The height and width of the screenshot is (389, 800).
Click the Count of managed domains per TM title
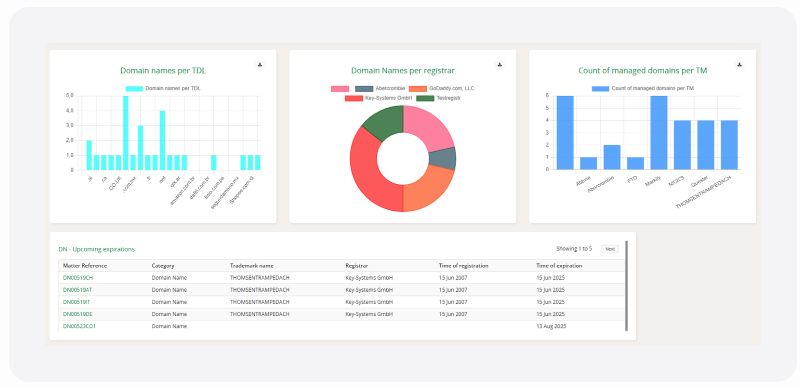[642, 70]
